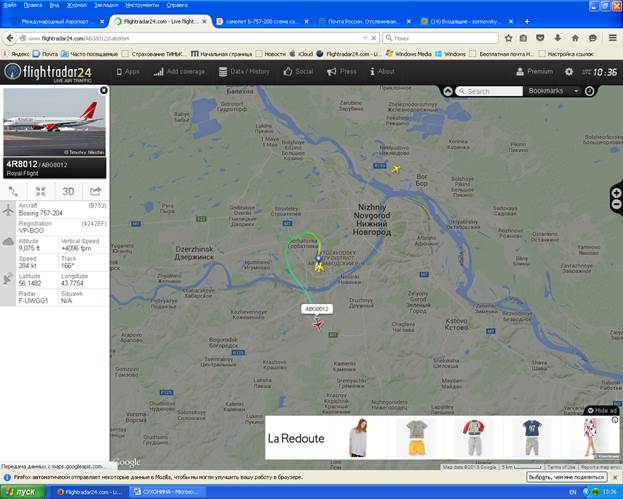Open the Firefox chat bubble icon
623x499 pixels.
click(x=593, y=38)
